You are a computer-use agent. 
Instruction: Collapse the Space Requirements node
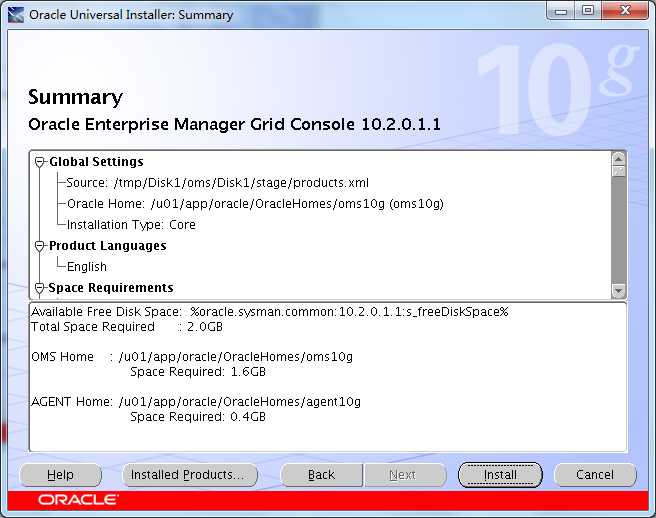point(40,288)
